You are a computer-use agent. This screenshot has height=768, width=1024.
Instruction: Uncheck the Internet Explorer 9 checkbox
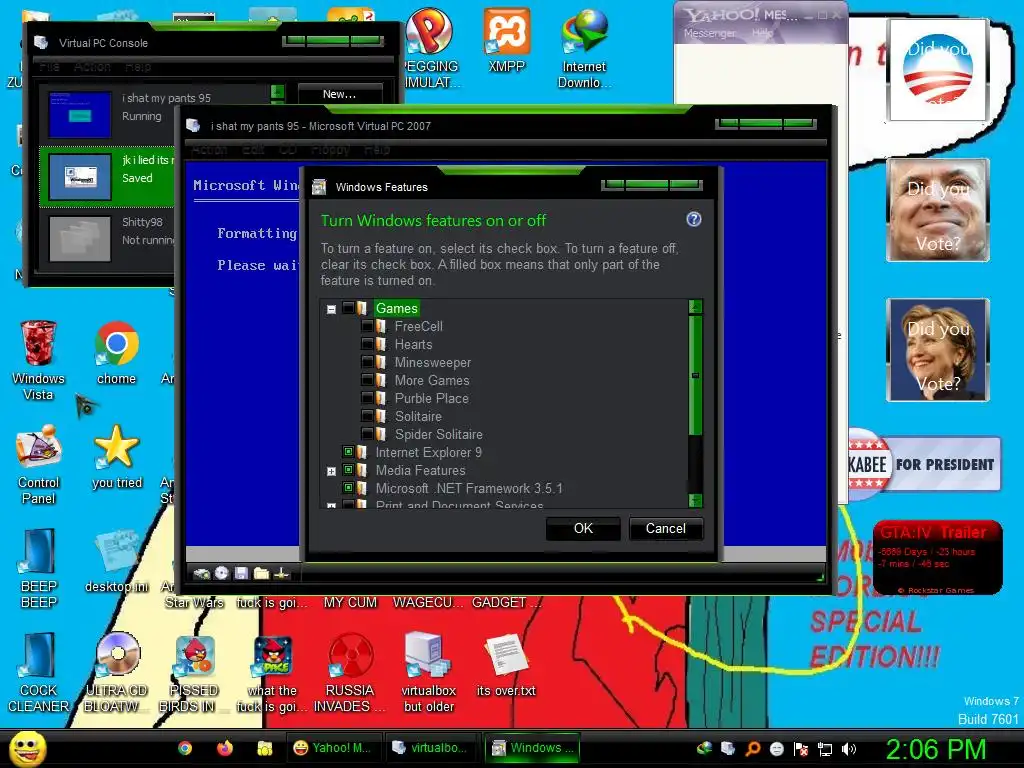pyautogui.click(x=349, y=451)
